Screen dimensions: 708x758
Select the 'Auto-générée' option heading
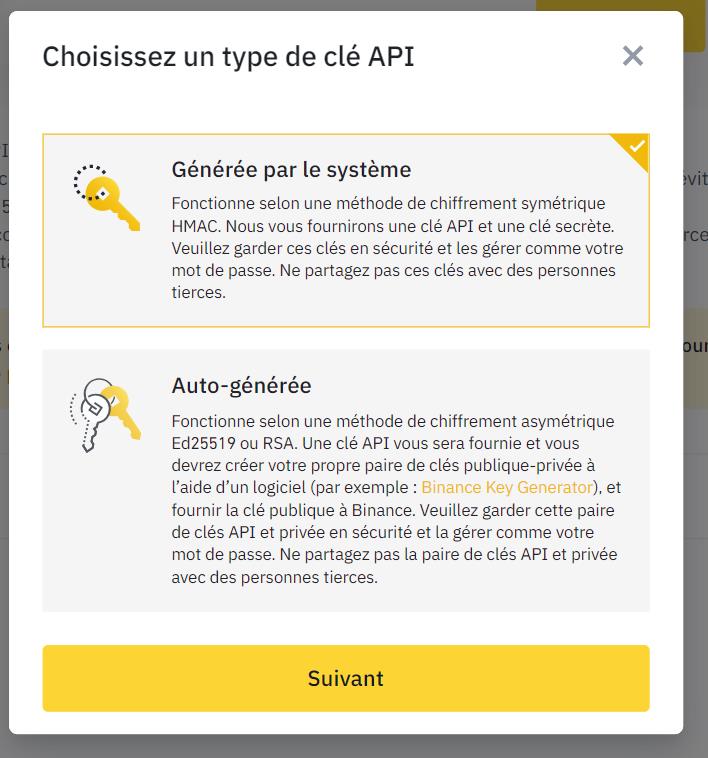241,385
